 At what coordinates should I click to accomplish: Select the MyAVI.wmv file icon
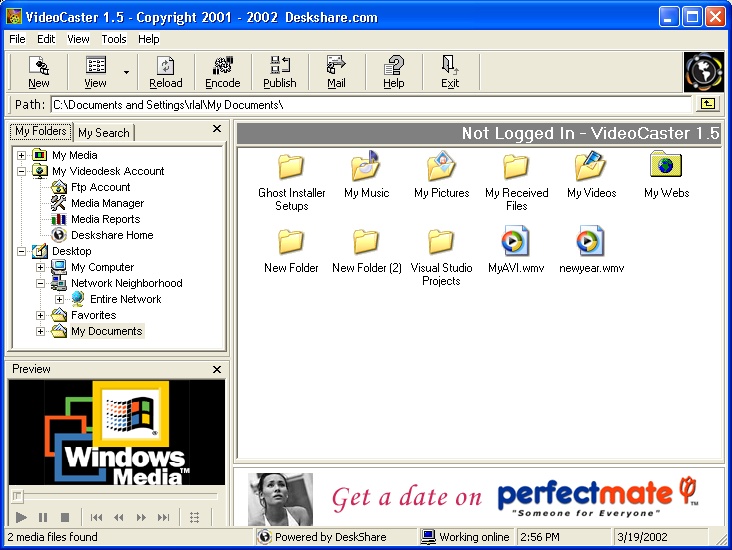coord(515,241)
